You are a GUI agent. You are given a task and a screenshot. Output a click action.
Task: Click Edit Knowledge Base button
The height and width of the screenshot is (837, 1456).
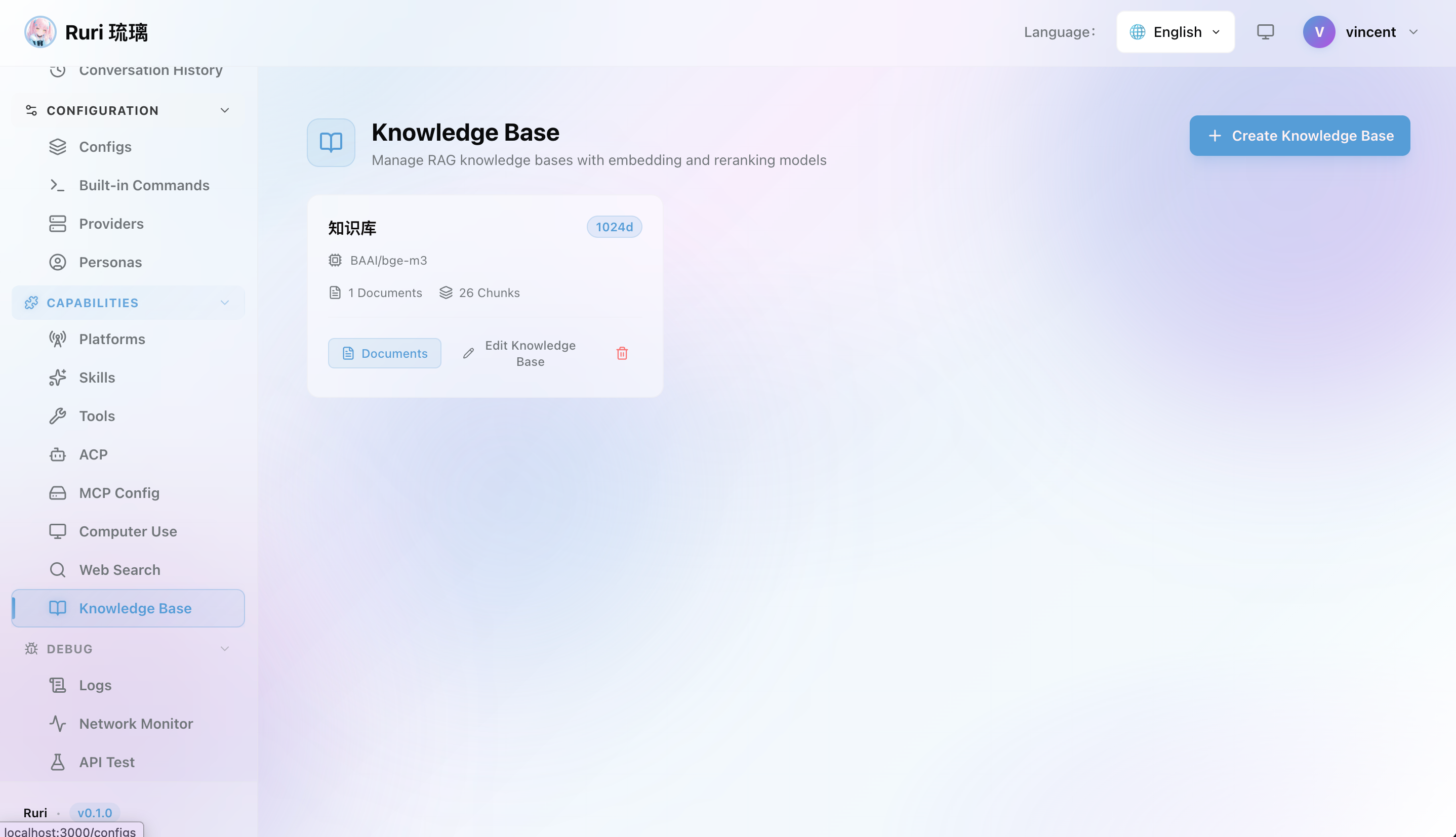[x=520, y=353]
